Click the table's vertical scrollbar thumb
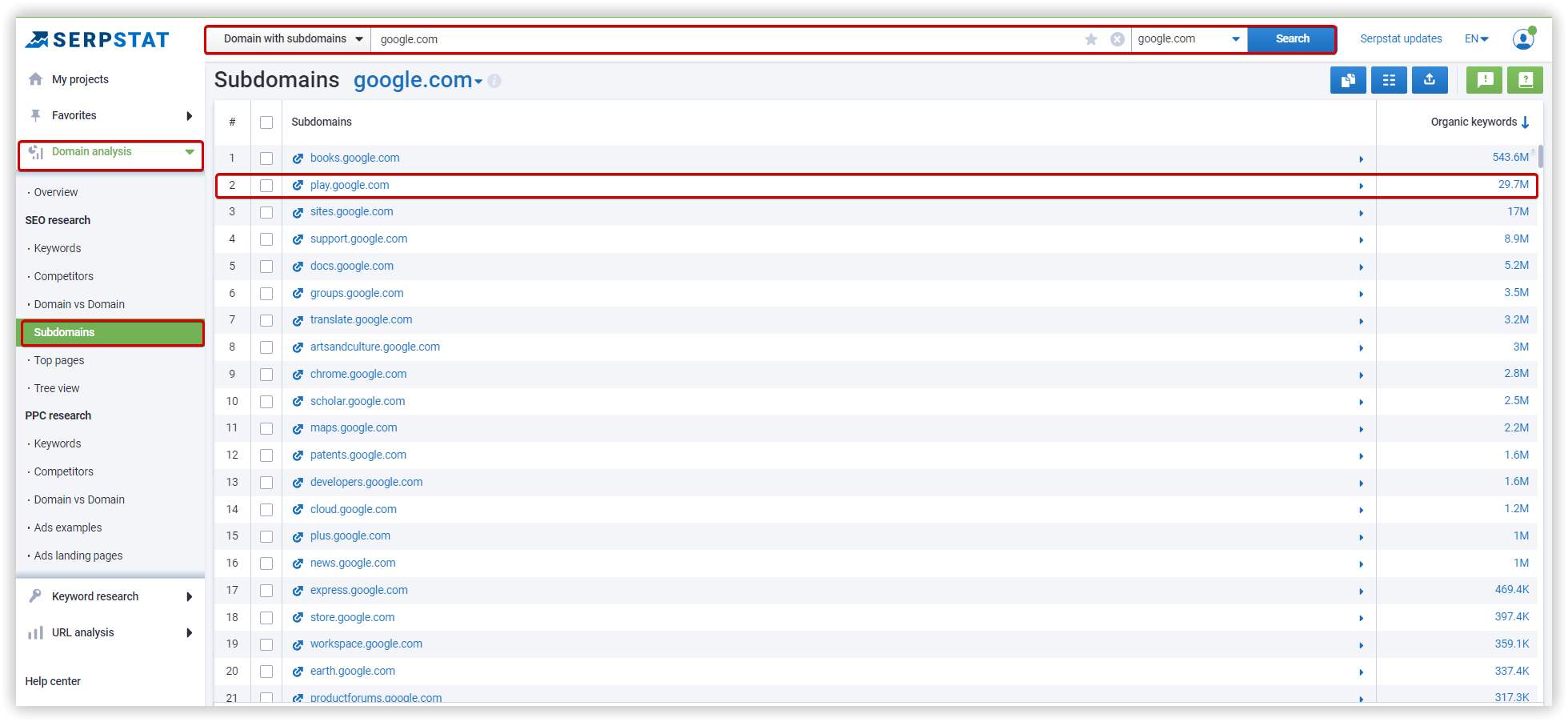The width and height of the screenshot is (1568, 722). click(x=1541, y=158)
